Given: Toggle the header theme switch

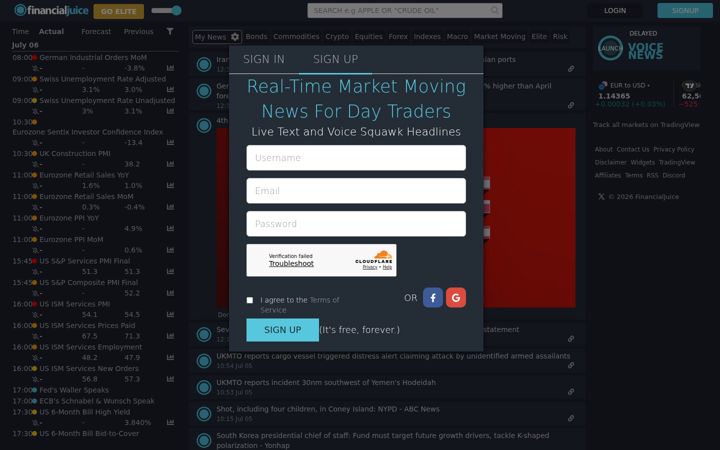Looking at the screenshot, I should (167, 10).
